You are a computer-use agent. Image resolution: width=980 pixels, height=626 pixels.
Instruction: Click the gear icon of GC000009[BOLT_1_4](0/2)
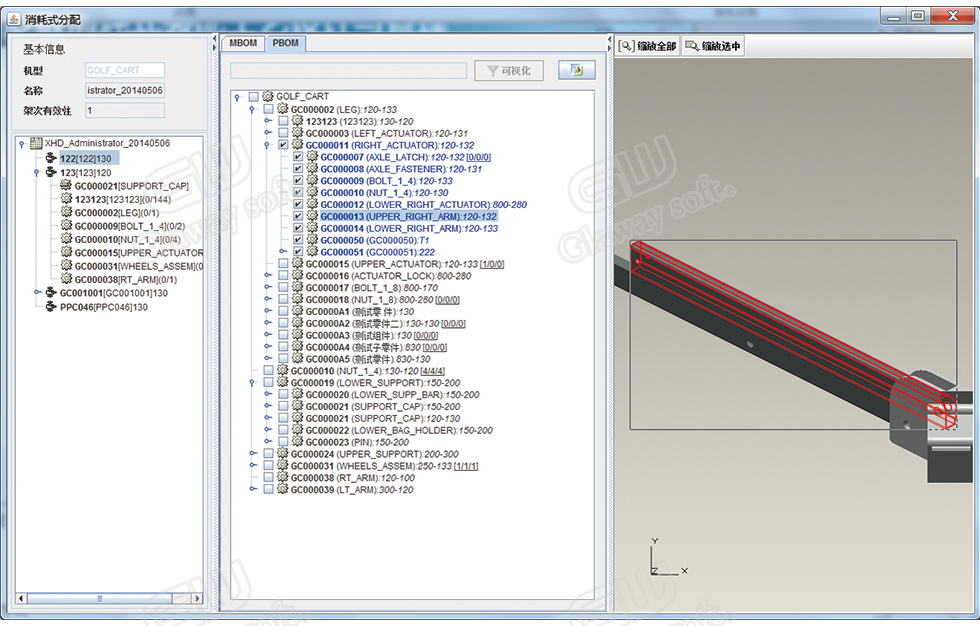(66, 225)
